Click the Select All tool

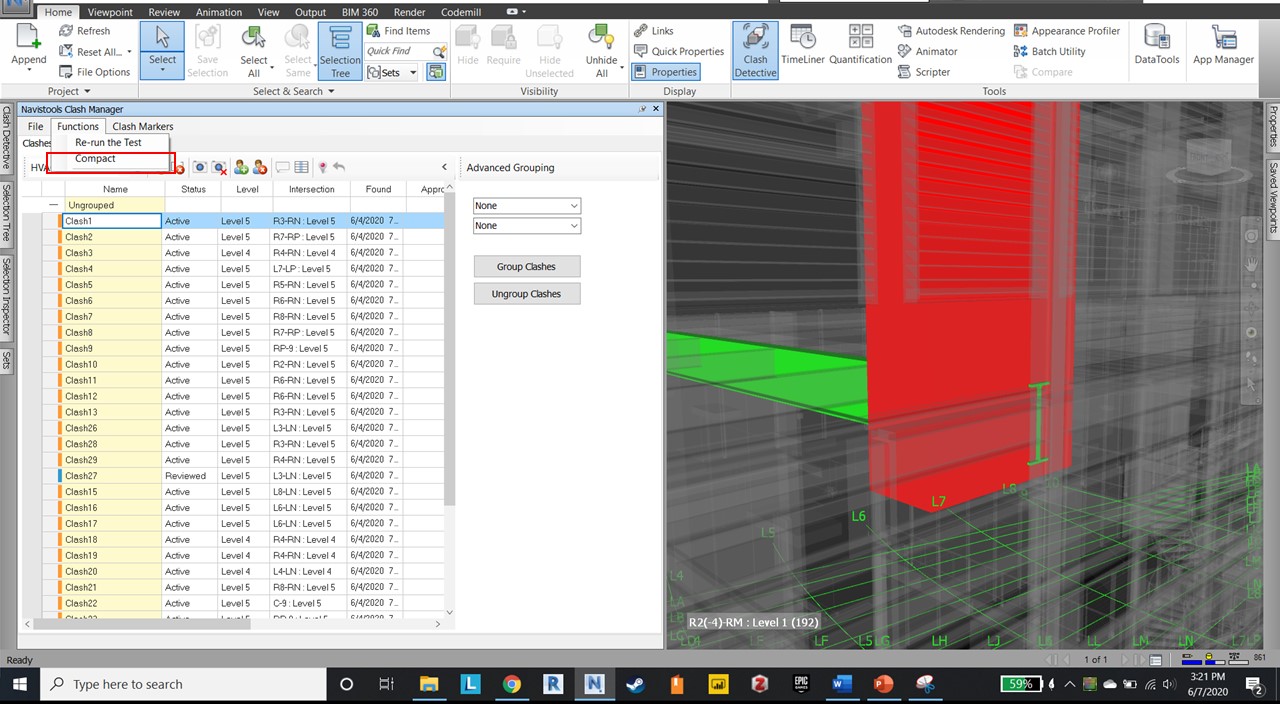254,50
